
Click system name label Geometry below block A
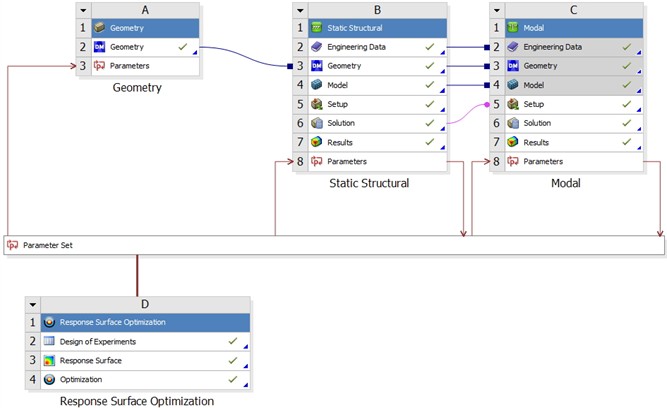coord(137,88)
